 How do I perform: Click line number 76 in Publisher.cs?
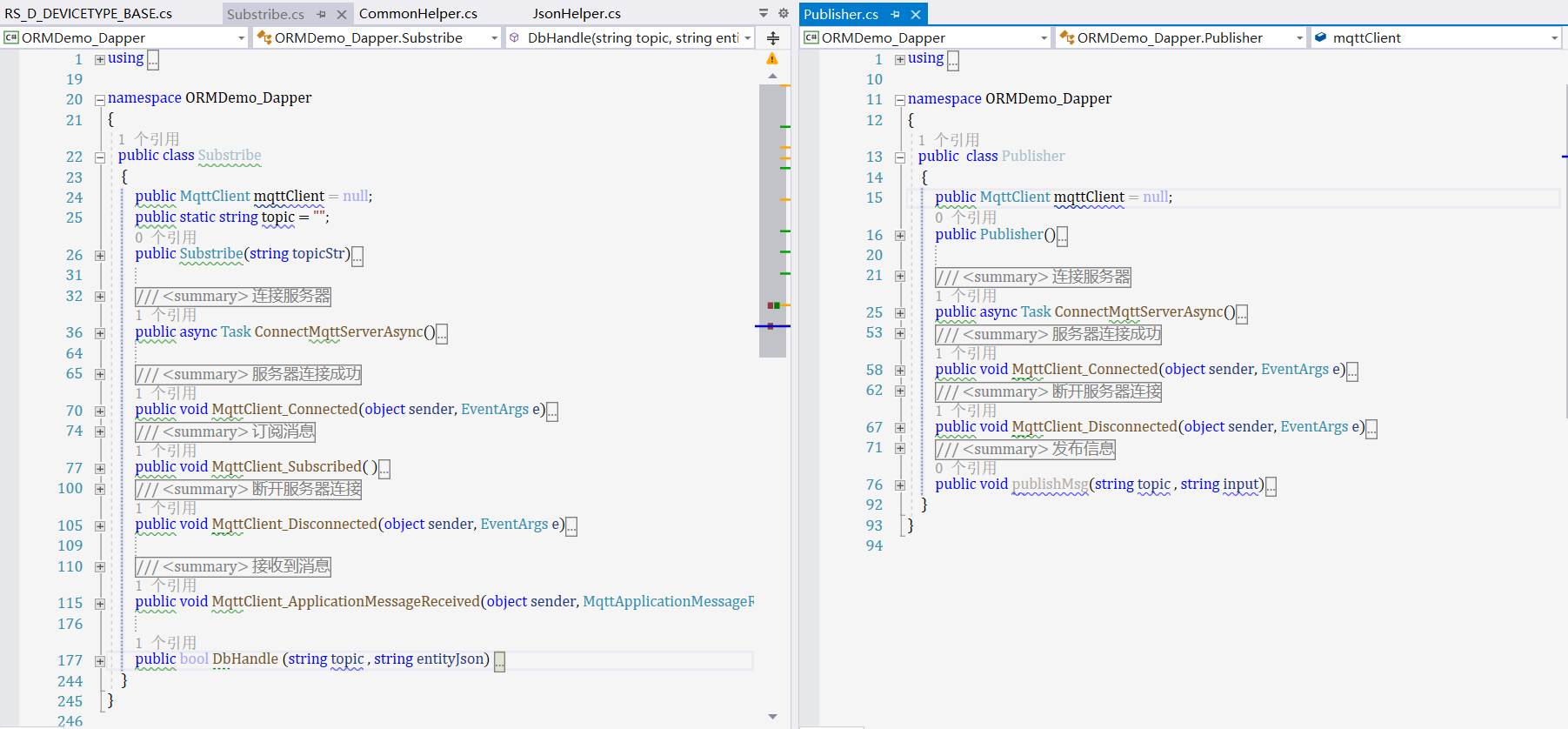874,485
